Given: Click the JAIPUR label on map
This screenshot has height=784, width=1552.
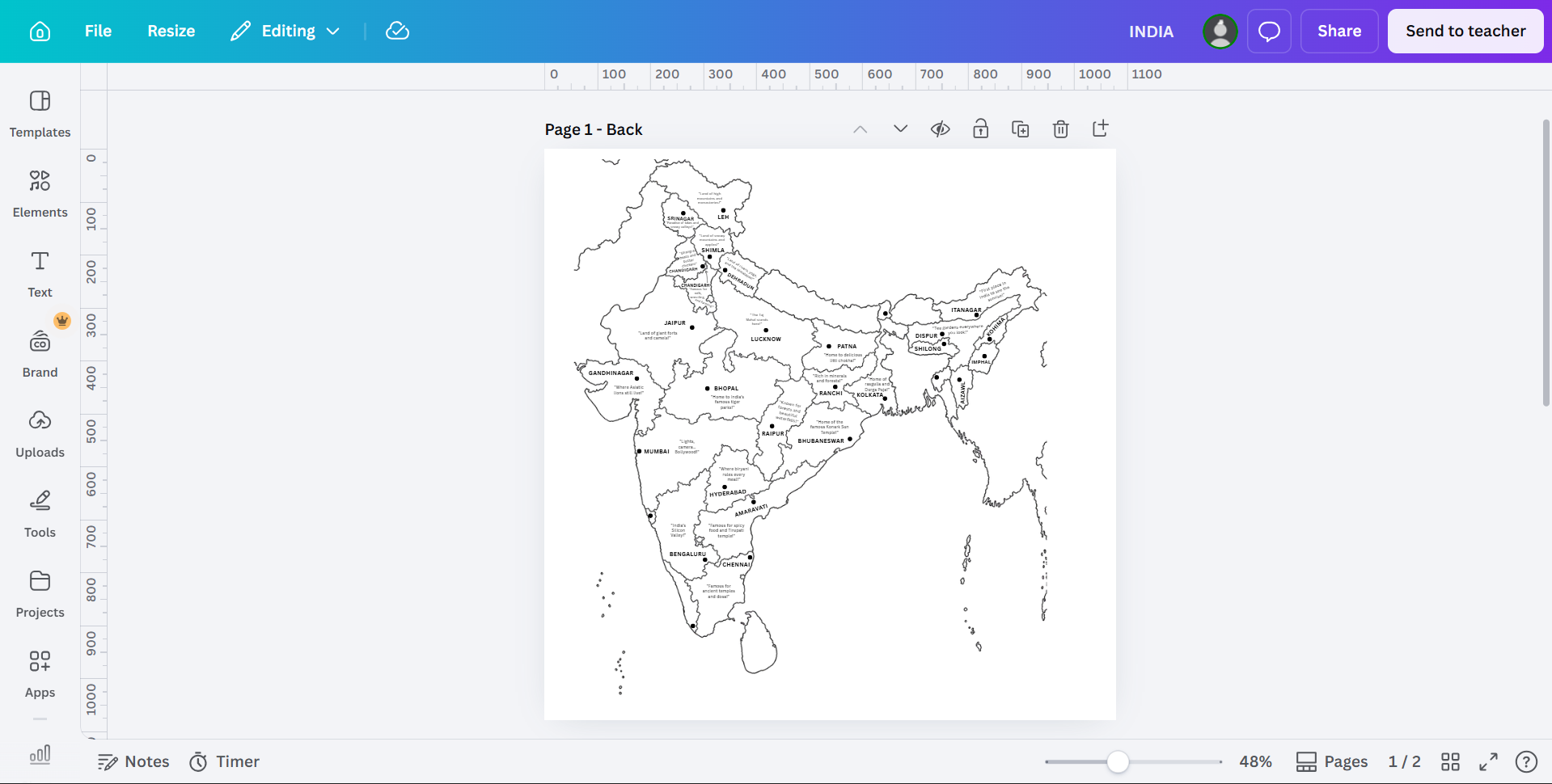Looking at the screenshot, I should (675, 323).
